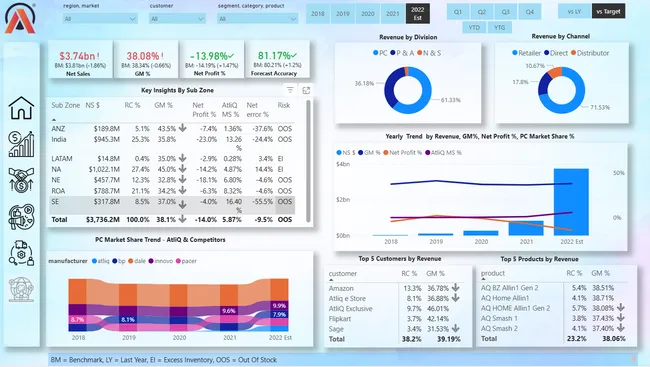Select the Q1 quarter button
The image size is (650, 367).
pyautogui.click(x=458, y=12)
